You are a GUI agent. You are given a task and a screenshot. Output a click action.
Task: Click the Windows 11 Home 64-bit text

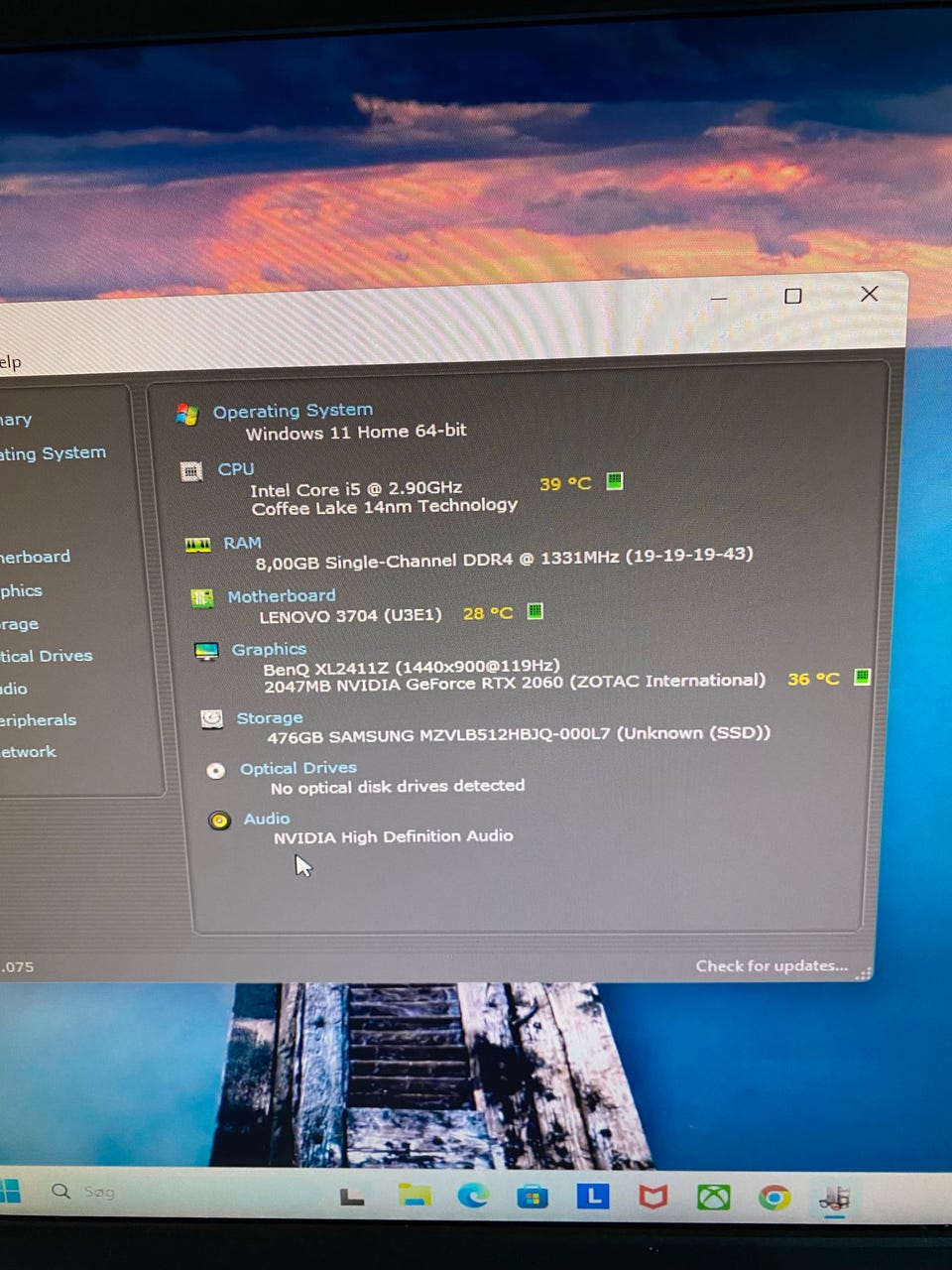[x=356, y=432]
